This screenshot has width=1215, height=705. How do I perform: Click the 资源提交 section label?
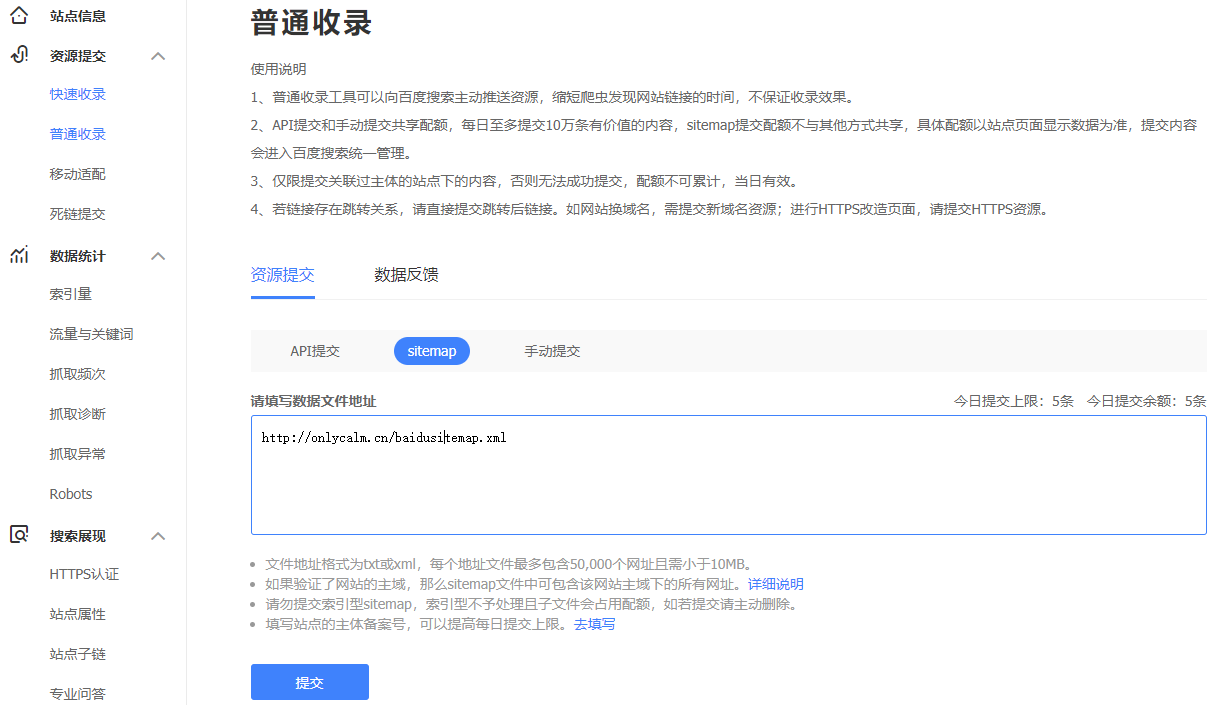pos(78,56)
